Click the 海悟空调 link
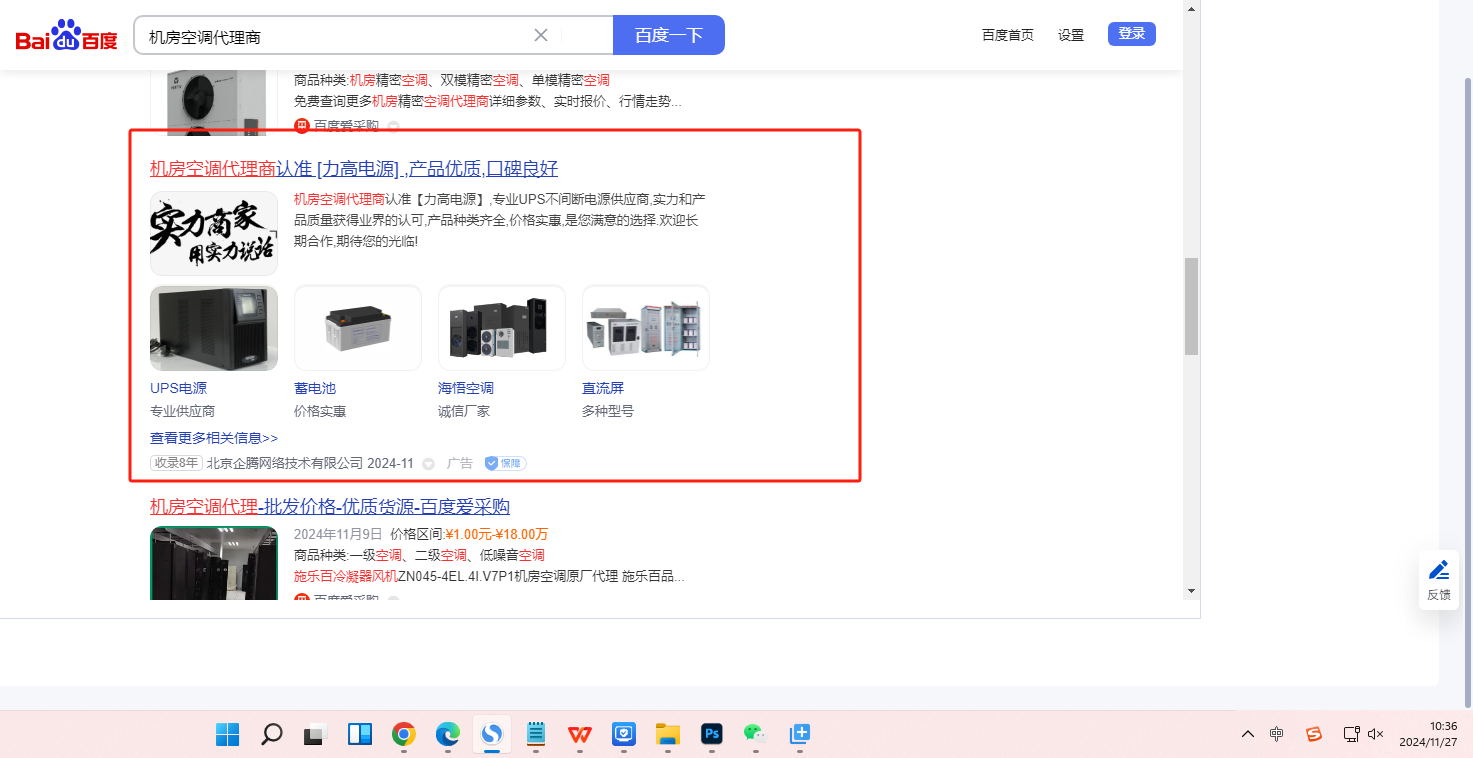This screenshot has width=1473, height=758. coord(466,388)
